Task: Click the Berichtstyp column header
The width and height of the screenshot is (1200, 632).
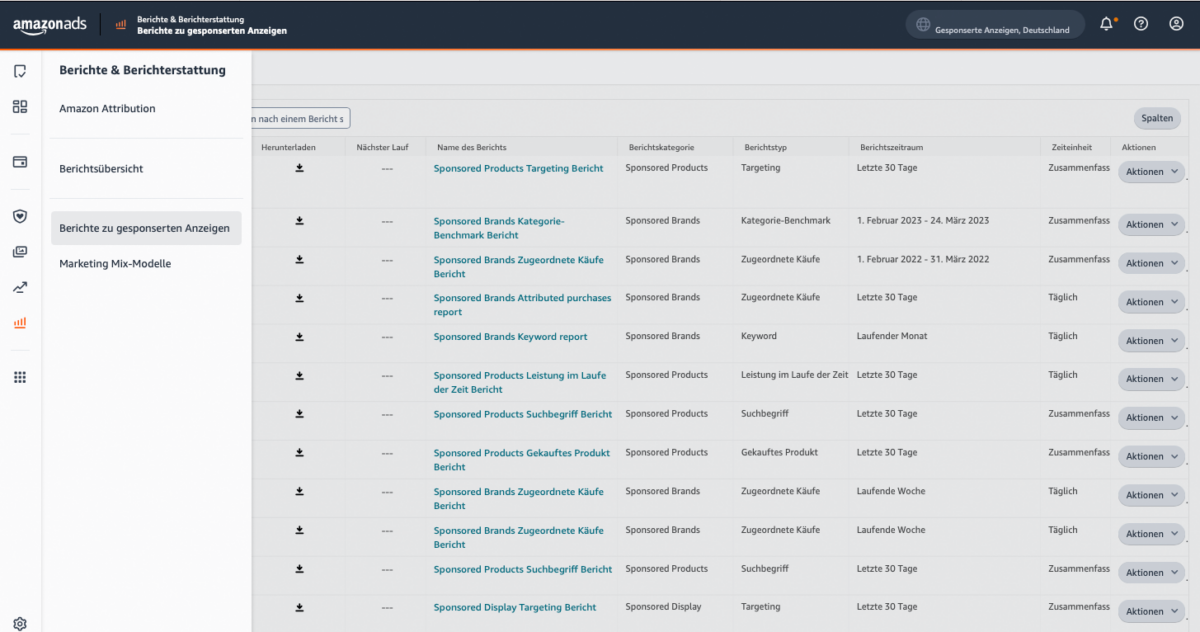Action: coord(766,147)
